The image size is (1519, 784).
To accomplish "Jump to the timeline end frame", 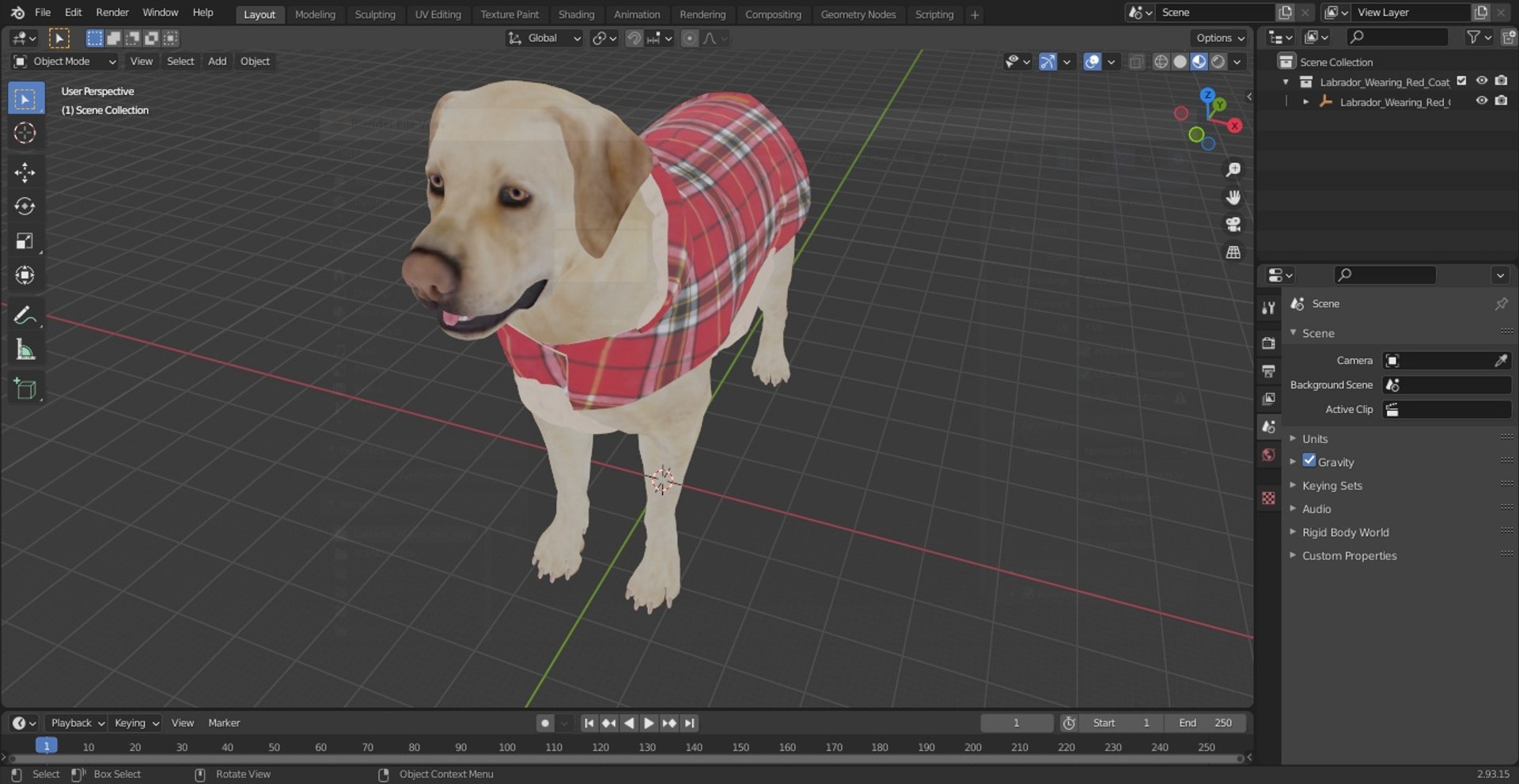I will pyautogui.click(x=690, y=723).
